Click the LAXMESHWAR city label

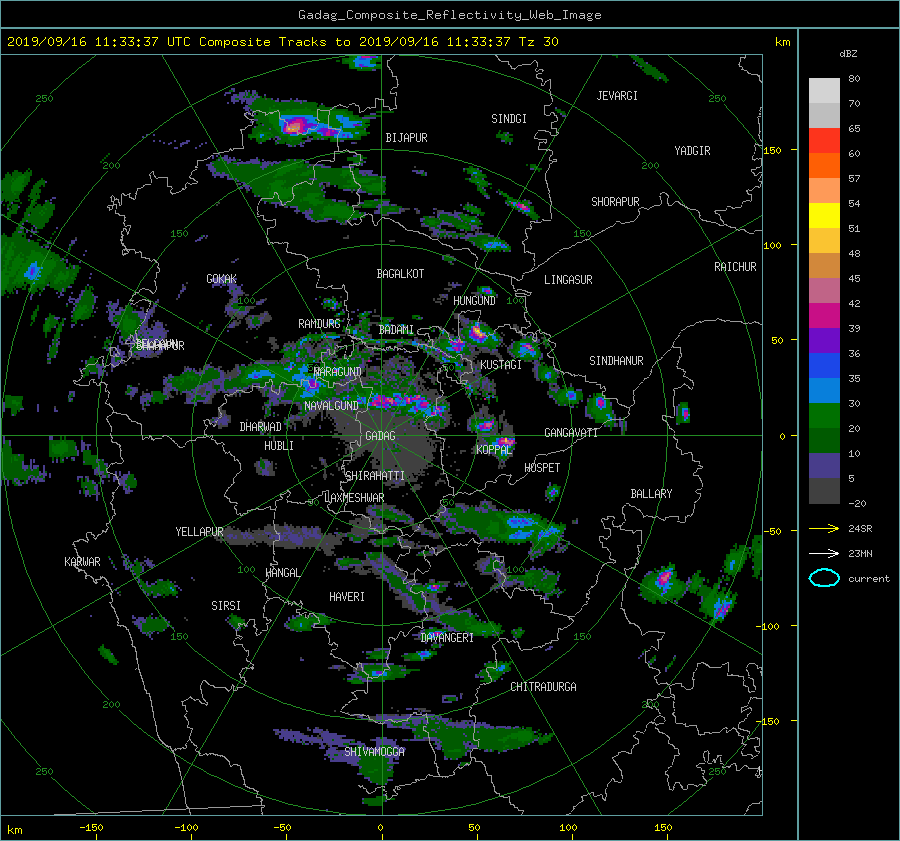(x=354, y=498)
